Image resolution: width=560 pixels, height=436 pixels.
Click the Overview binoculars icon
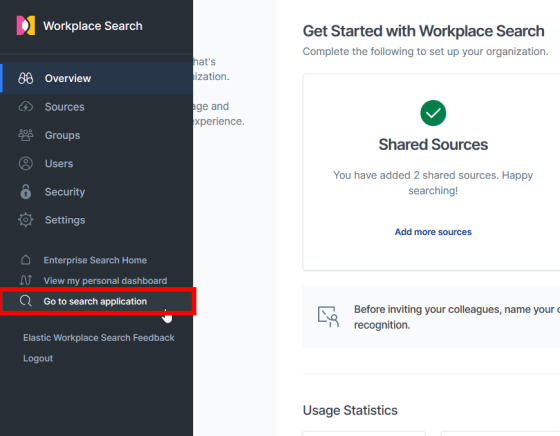(26, 78)
